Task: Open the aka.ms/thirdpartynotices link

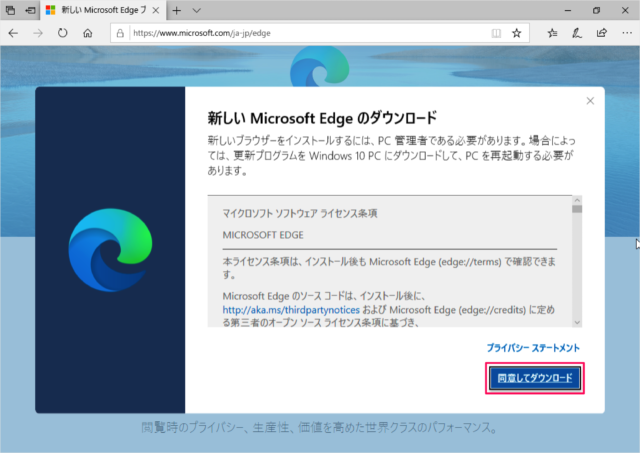Action: 291,310
